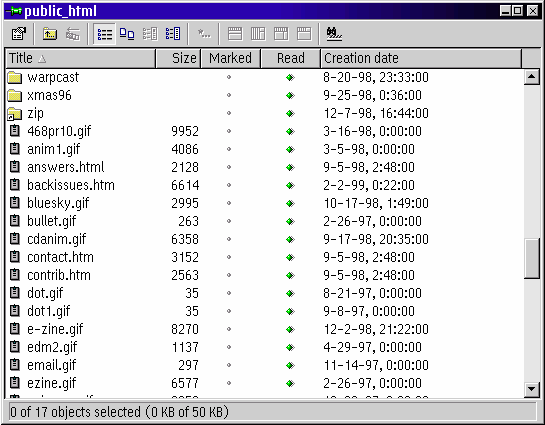Select the backissues.htm file
This screenshot has height=425, width=545.
click(71, 185)
